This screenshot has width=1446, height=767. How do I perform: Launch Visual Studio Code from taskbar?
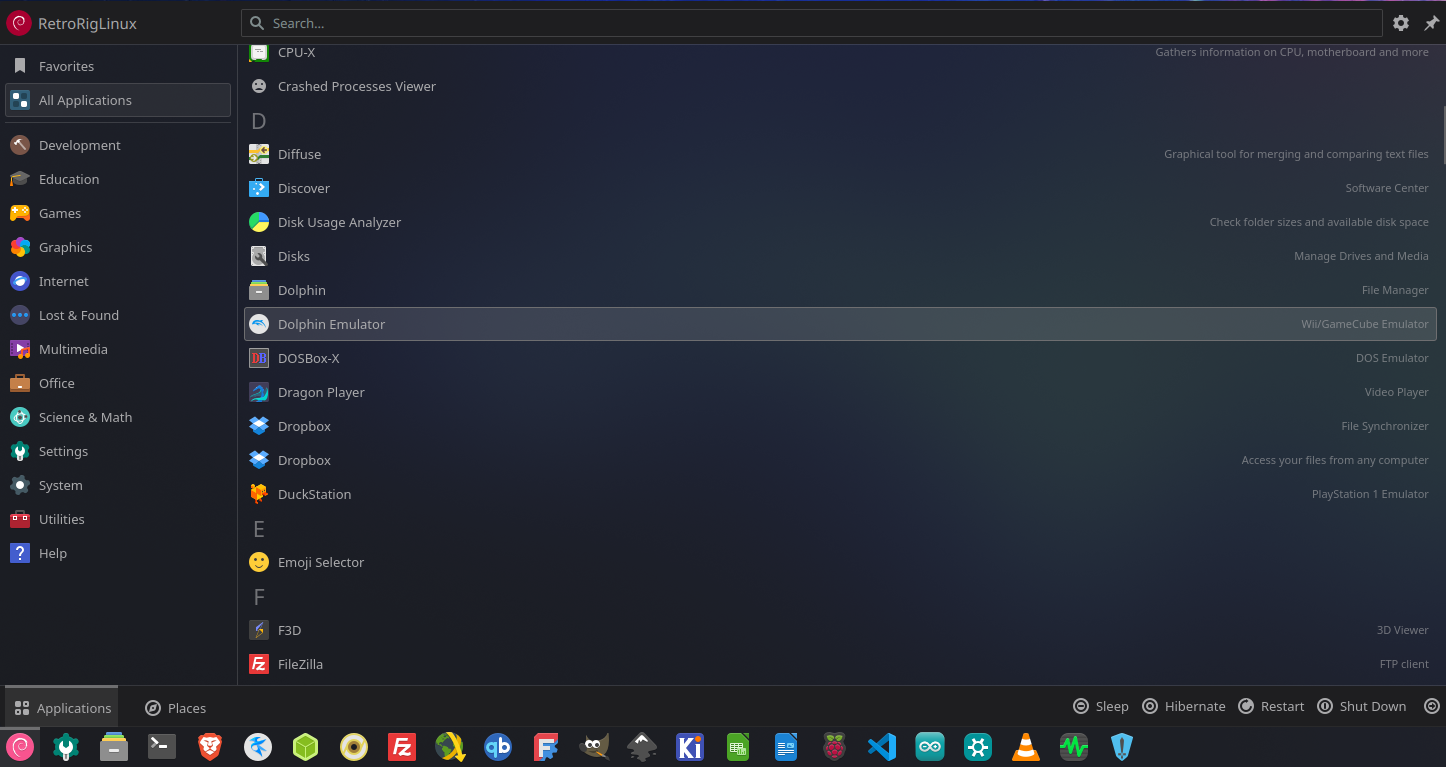[881, 746]
